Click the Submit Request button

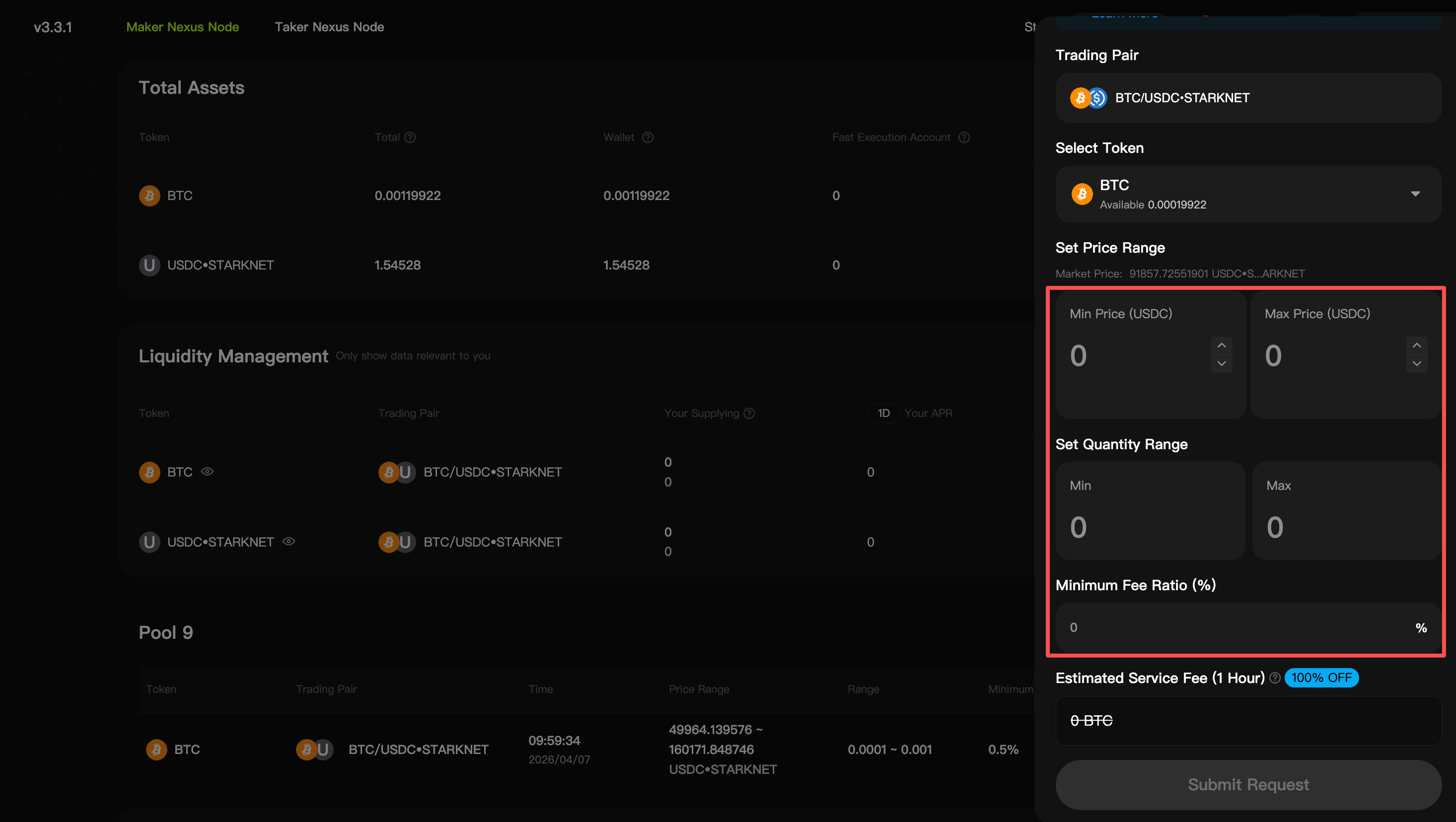click(x=1248, y=784)
